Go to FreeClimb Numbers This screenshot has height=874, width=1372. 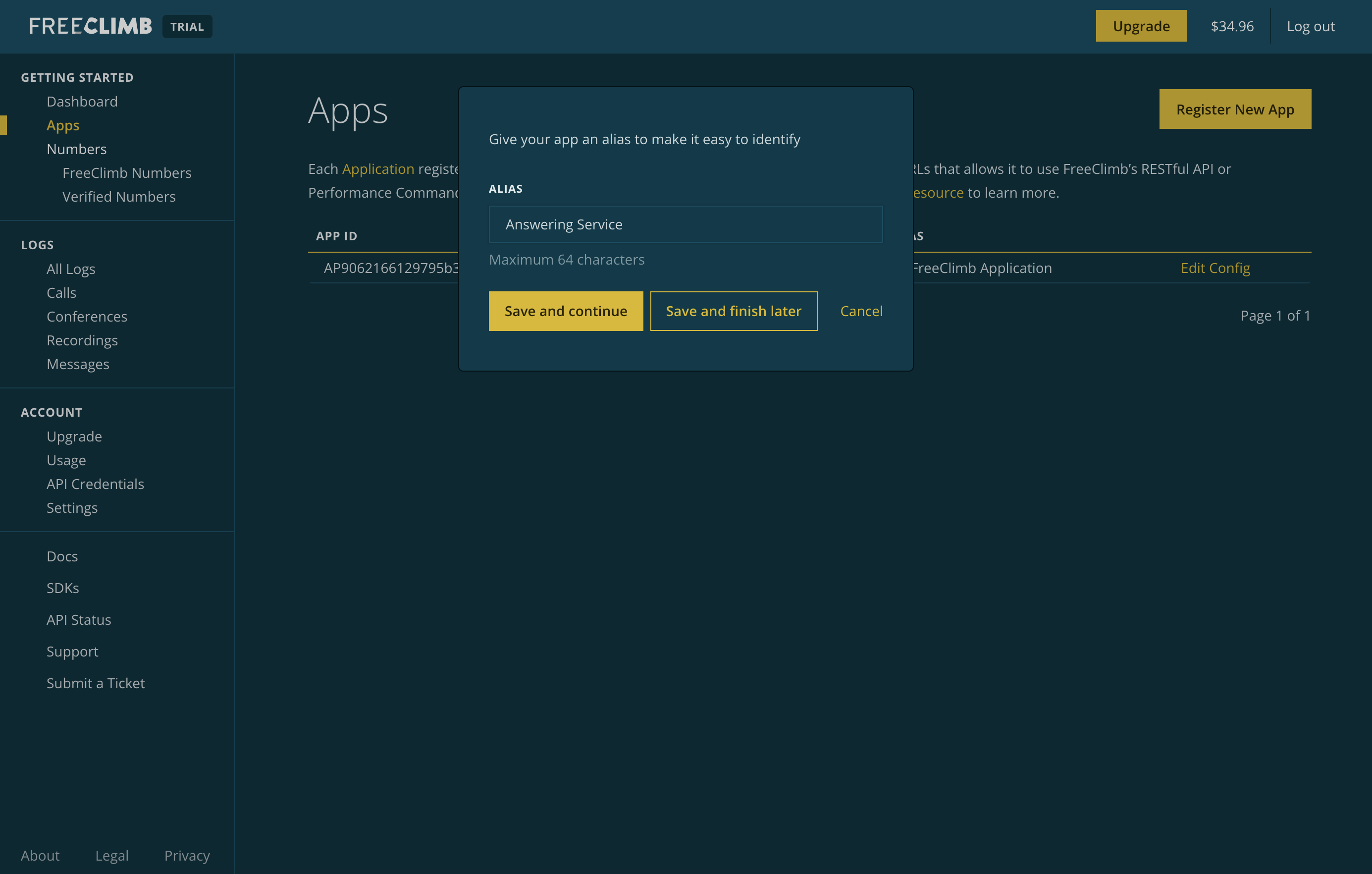126,173
